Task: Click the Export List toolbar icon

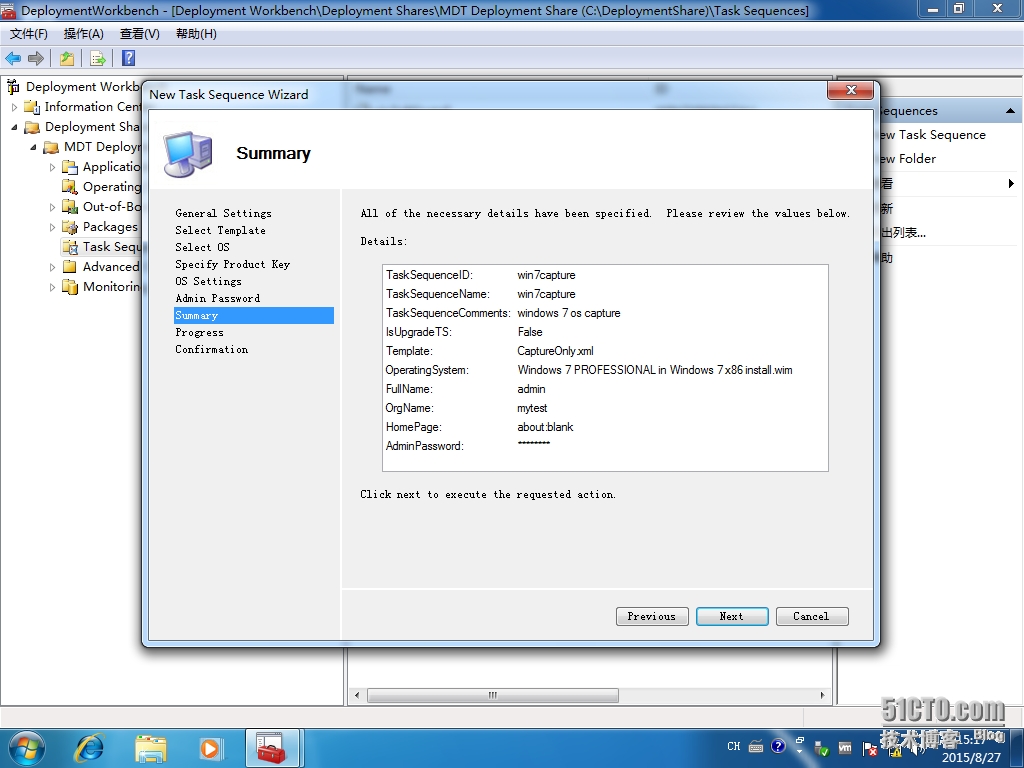Action: tap(97, 59)
